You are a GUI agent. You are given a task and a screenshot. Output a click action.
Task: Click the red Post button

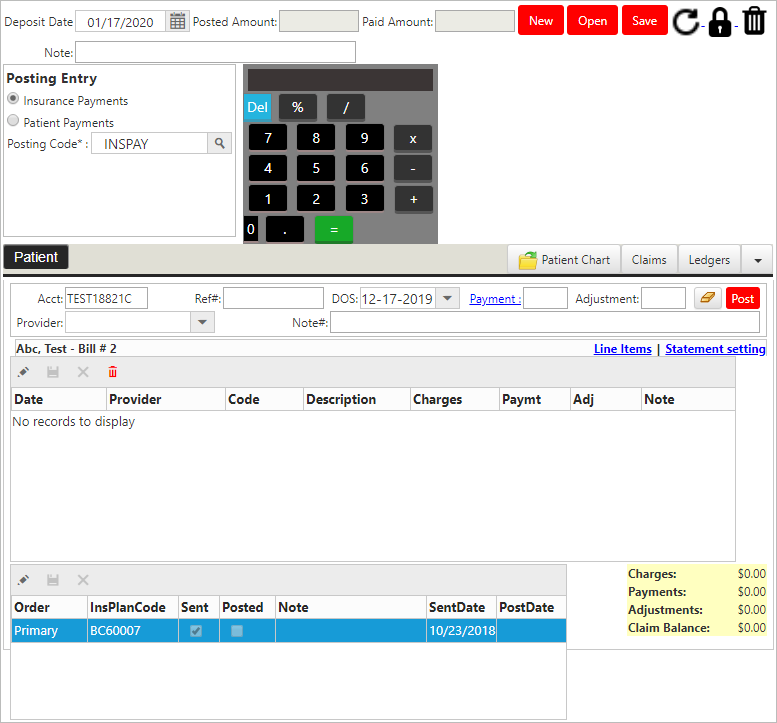pos(742,298)
